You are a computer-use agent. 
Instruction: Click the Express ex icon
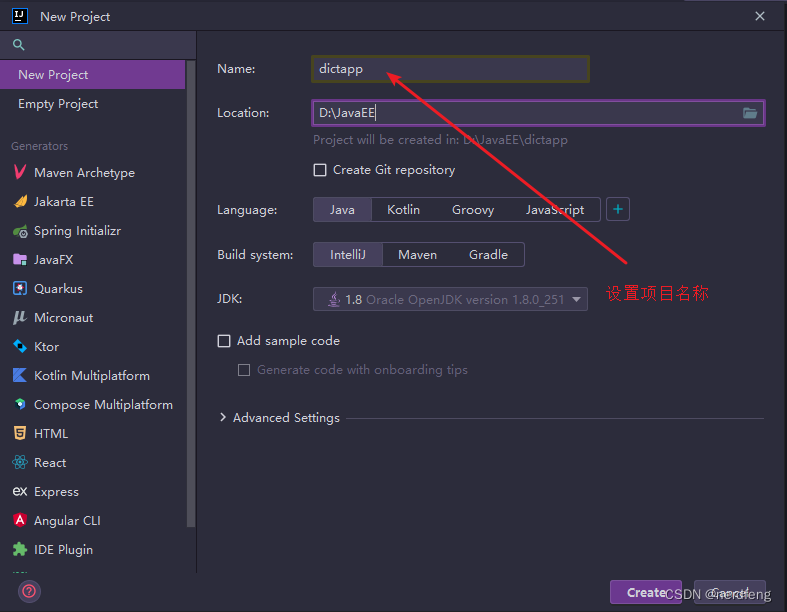pyautogui.click(x=20, y=491)
